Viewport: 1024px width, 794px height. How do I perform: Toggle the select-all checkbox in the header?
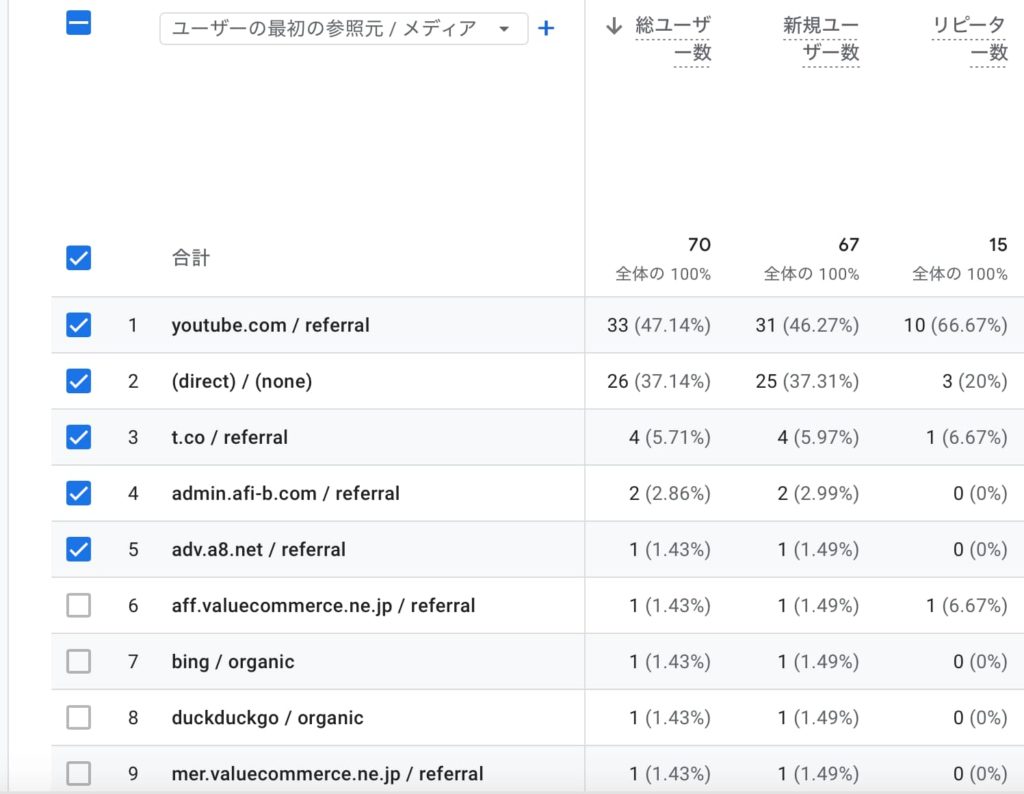pyautogui.click(x=78, y=23)
